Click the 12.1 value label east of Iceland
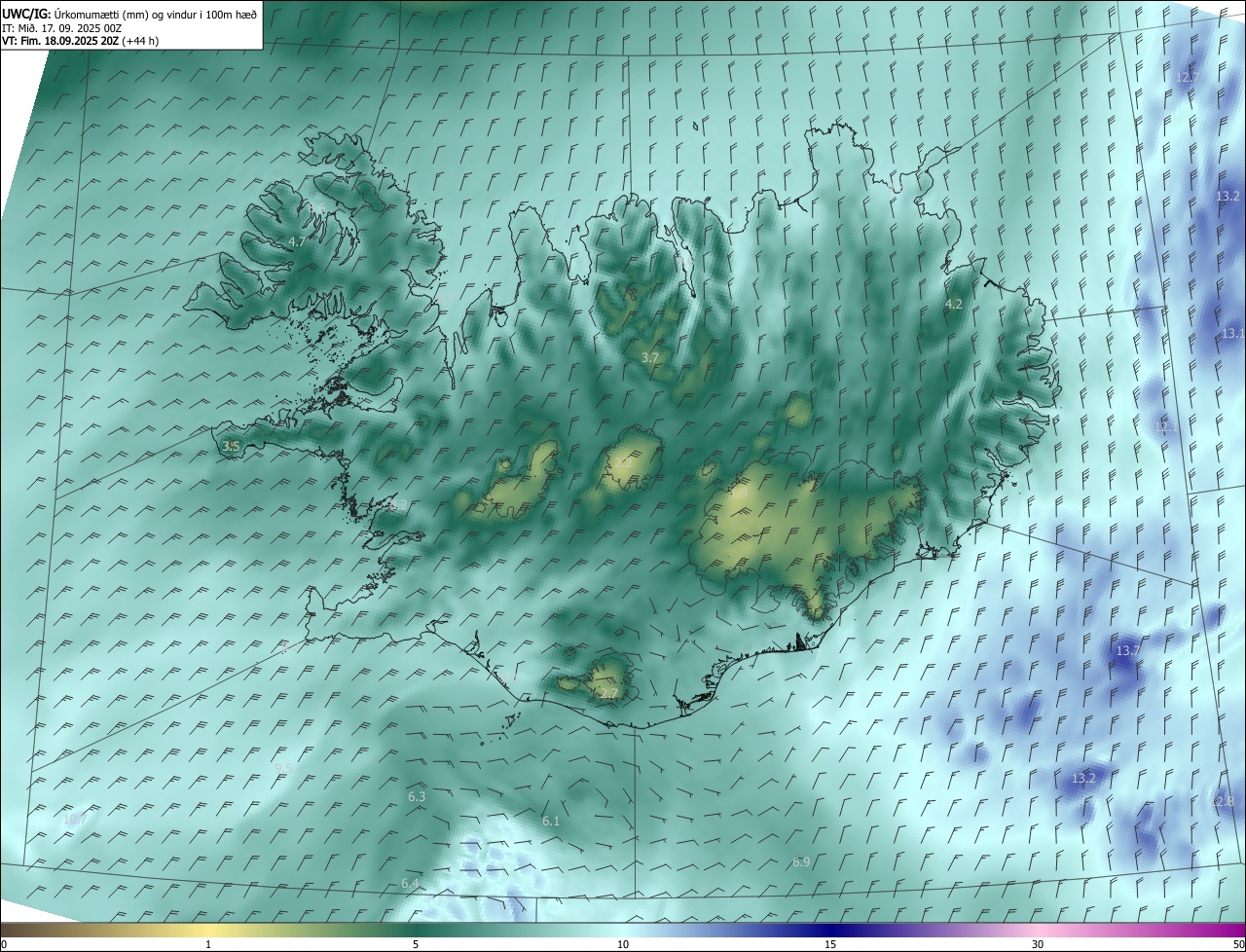 (x=1165, y=427)
